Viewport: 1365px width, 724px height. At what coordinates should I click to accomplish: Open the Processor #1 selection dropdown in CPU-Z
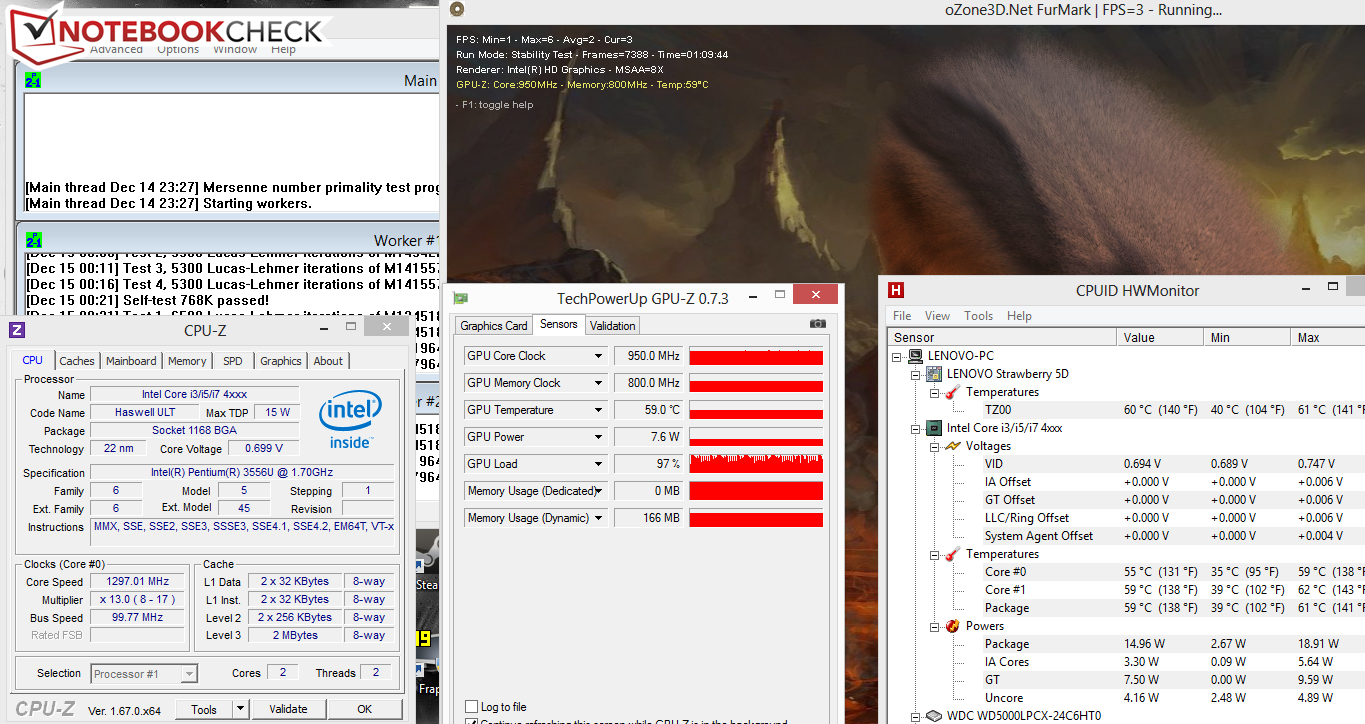pos(189,674)
